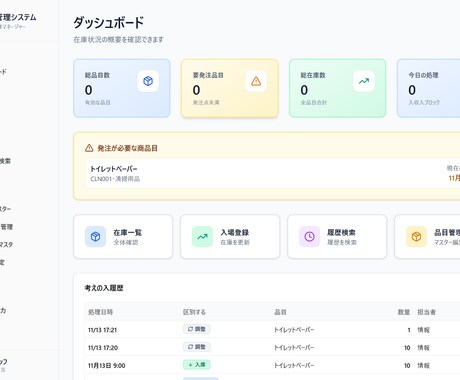Click the 発注点未満 caption under 要発注品目
This screenshot has width=460, height=380.
tap(206, 102)
